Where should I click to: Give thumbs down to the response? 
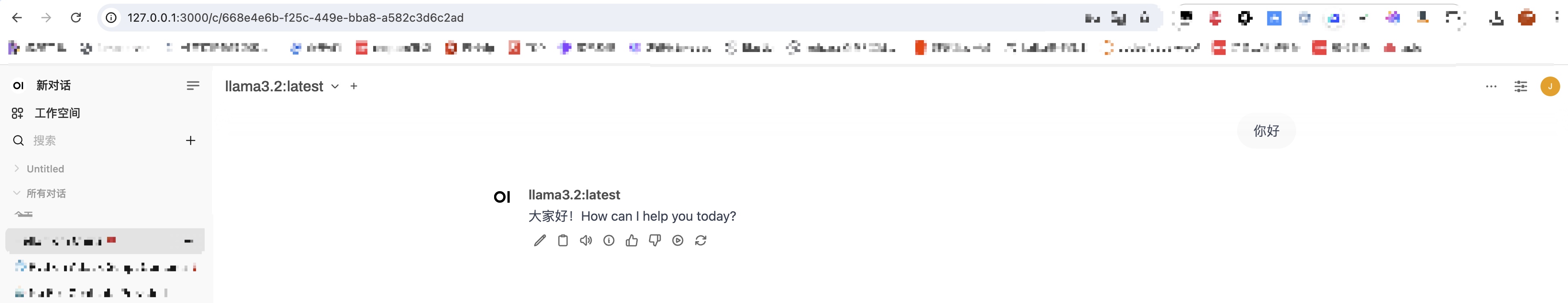655,241
